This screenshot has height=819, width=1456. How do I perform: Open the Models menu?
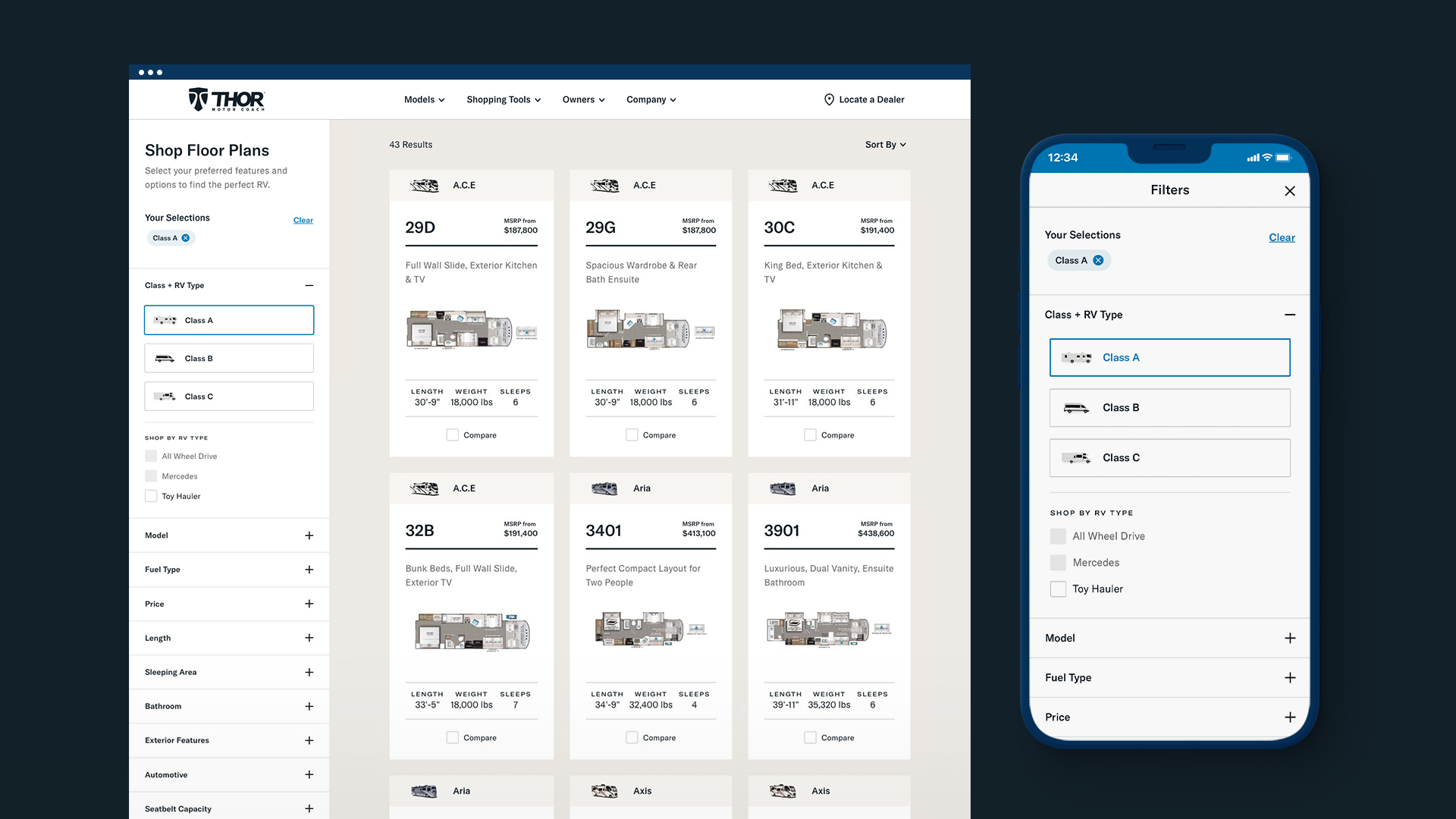(x=425, y=99)
